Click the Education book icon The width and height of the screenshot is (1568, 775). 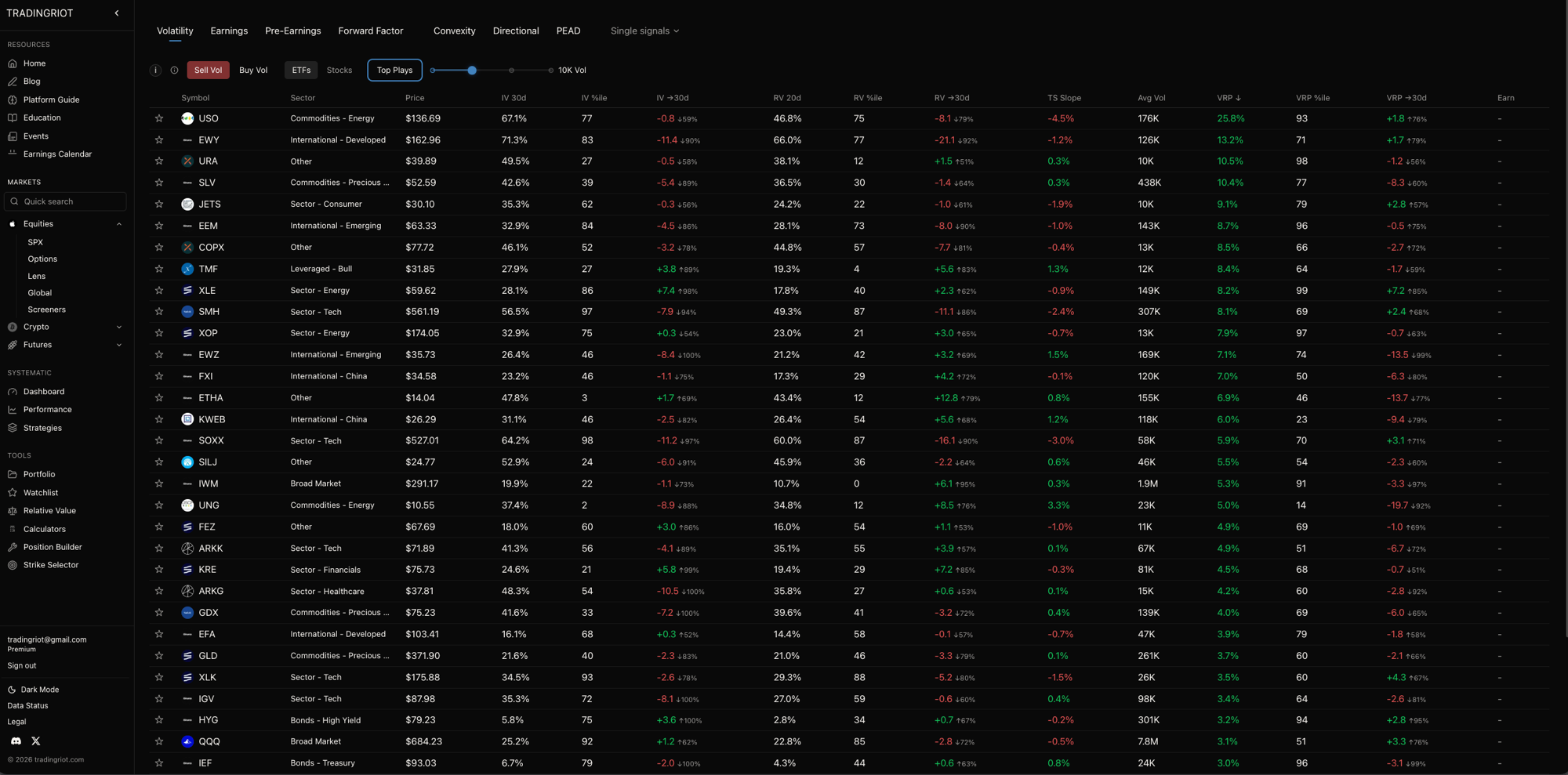pyautogui.click(x=13, y=118)
